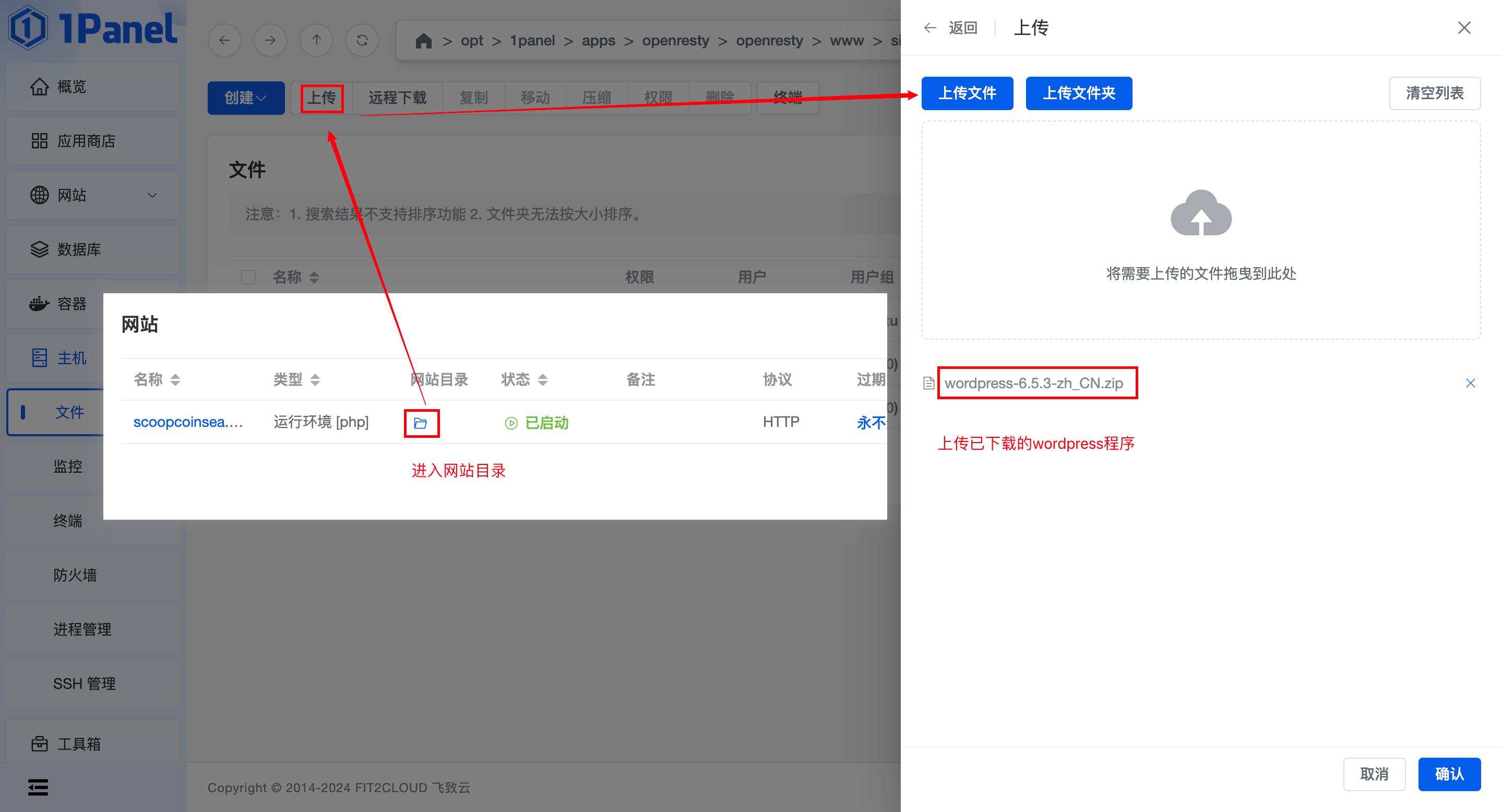Click home icon in path breadcrumb

423,41
